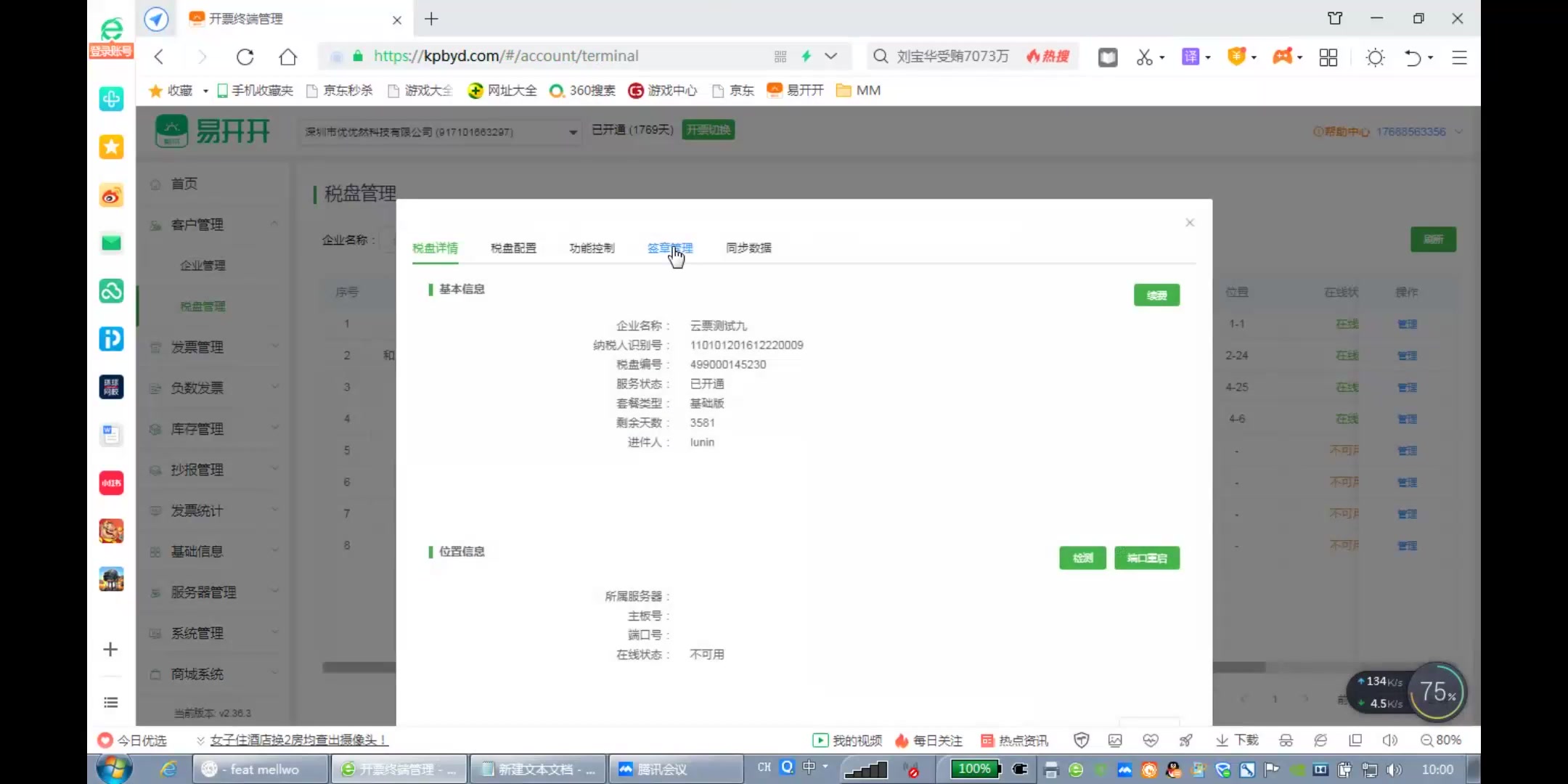The width and height of the screenshot is (1568, 784).
Task: Click the 80% page zoom control
Action: click(1441, 740)
